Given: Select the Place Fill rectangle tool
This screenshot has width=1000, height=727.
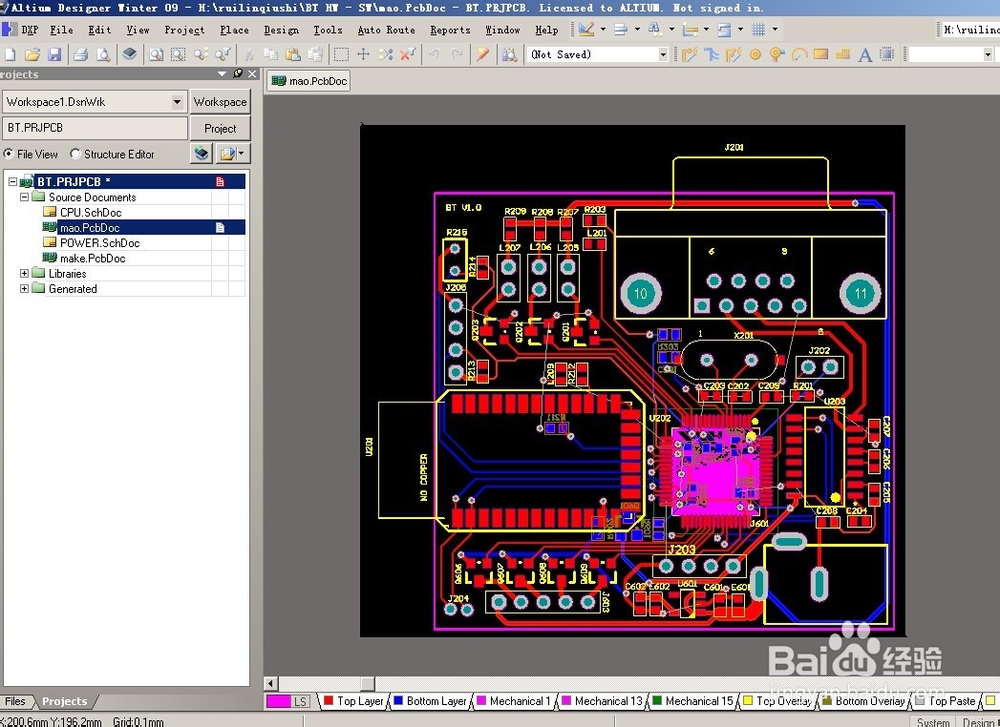Looking at the screenshot, I should coord(821,55).
